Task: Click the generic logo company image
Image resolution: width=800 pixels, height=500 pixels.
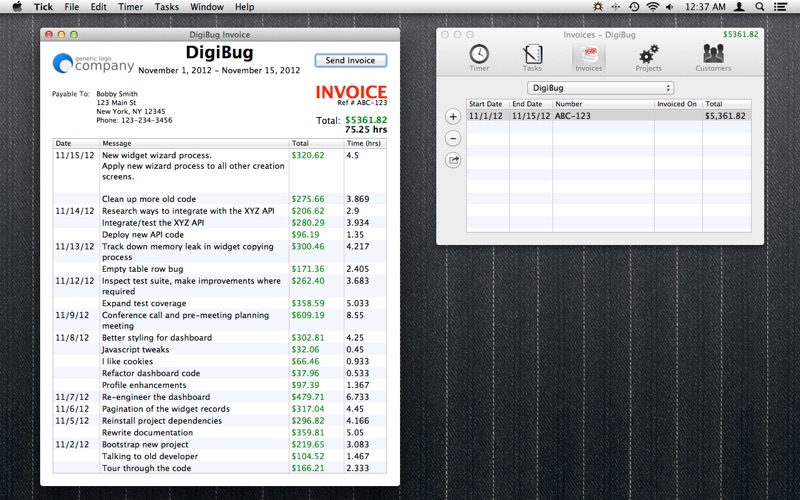Action: pyautogui.click(x=93, y=63)
